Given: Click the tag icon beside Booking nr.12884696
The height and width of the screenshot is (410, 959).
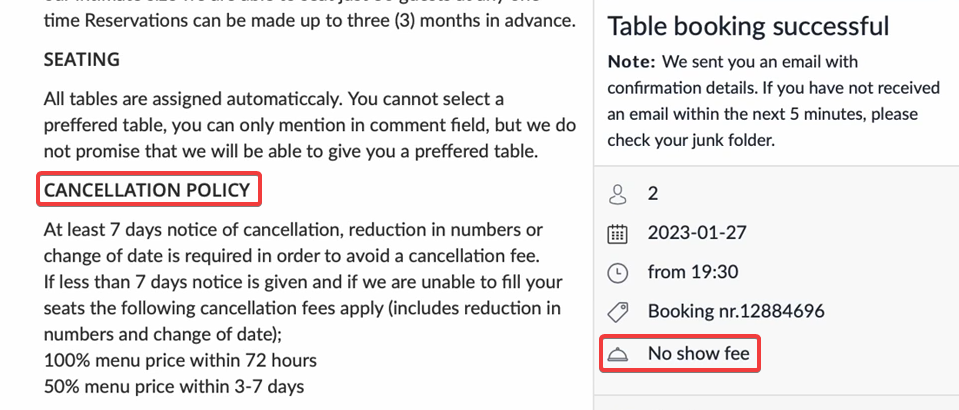Looking at the screenshot, I should pyautogui.click(x=618, y=312).
